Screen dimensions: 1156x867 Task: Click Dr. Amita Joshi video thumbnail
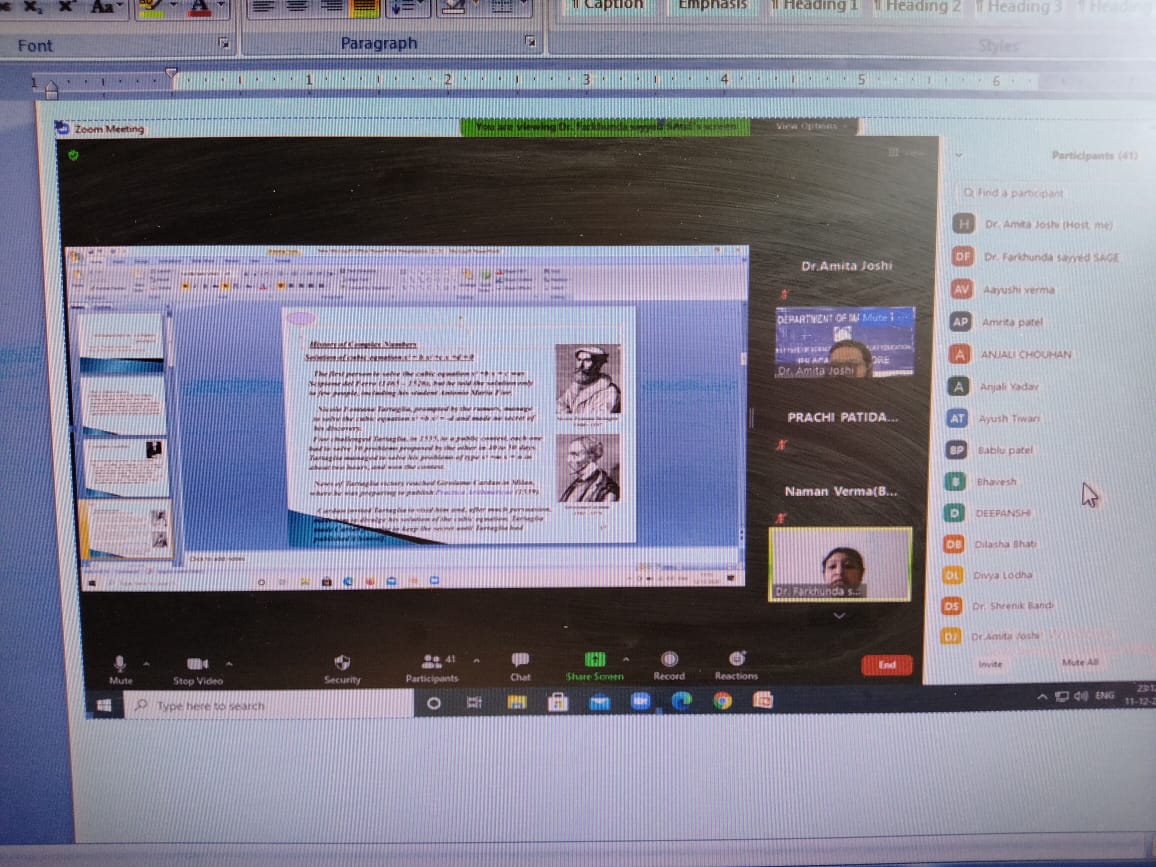pos(845,342)
